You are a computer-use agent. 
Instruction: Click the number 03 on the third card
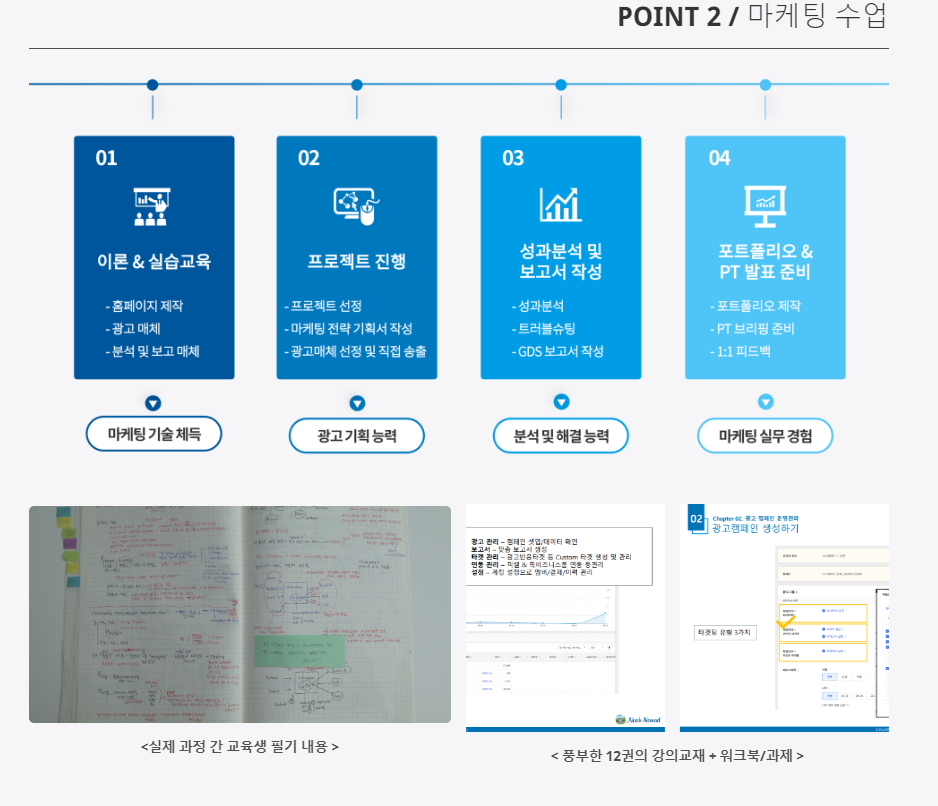tap(513, 158)
